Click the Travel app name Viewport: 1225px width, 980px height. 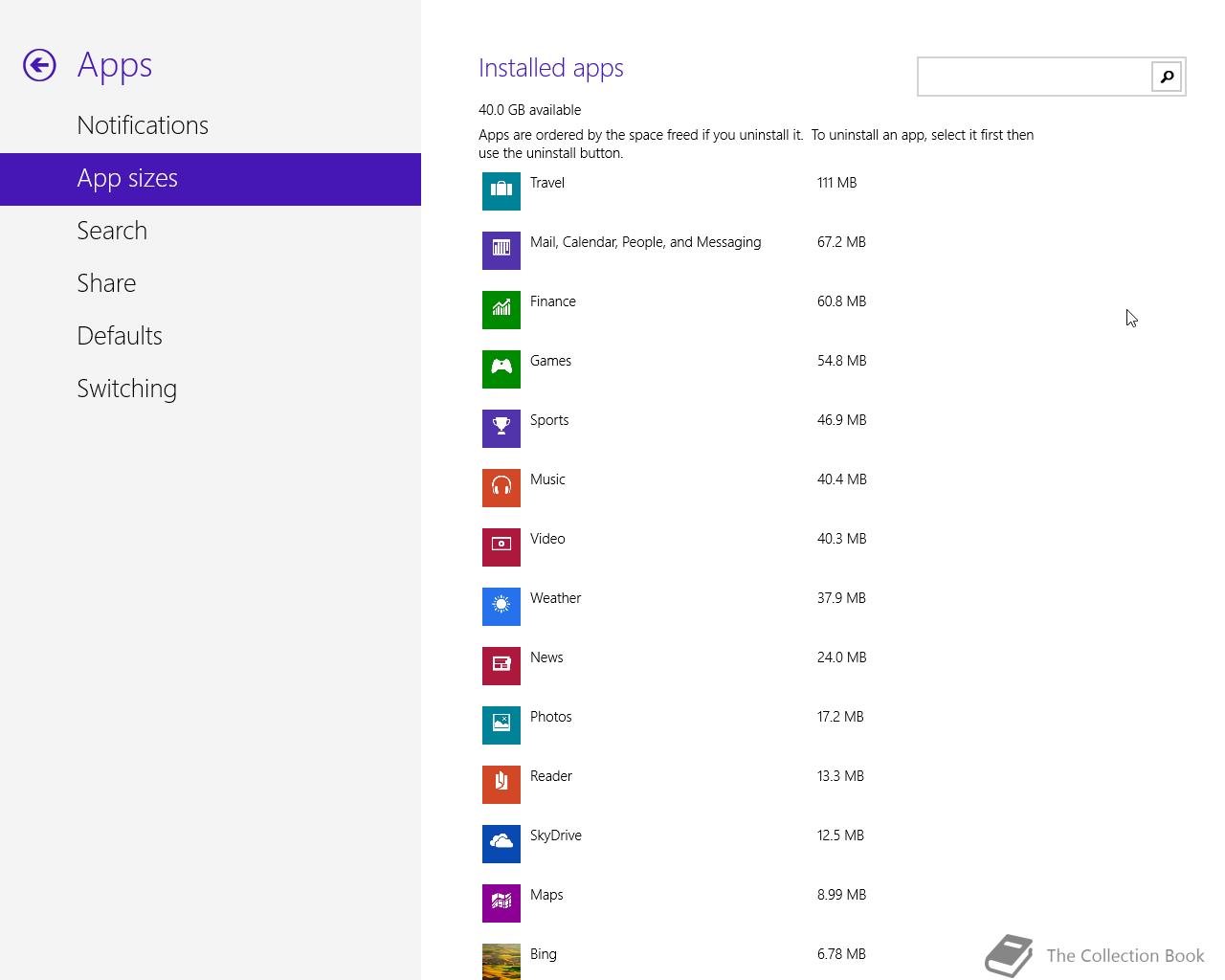point(547,183)
